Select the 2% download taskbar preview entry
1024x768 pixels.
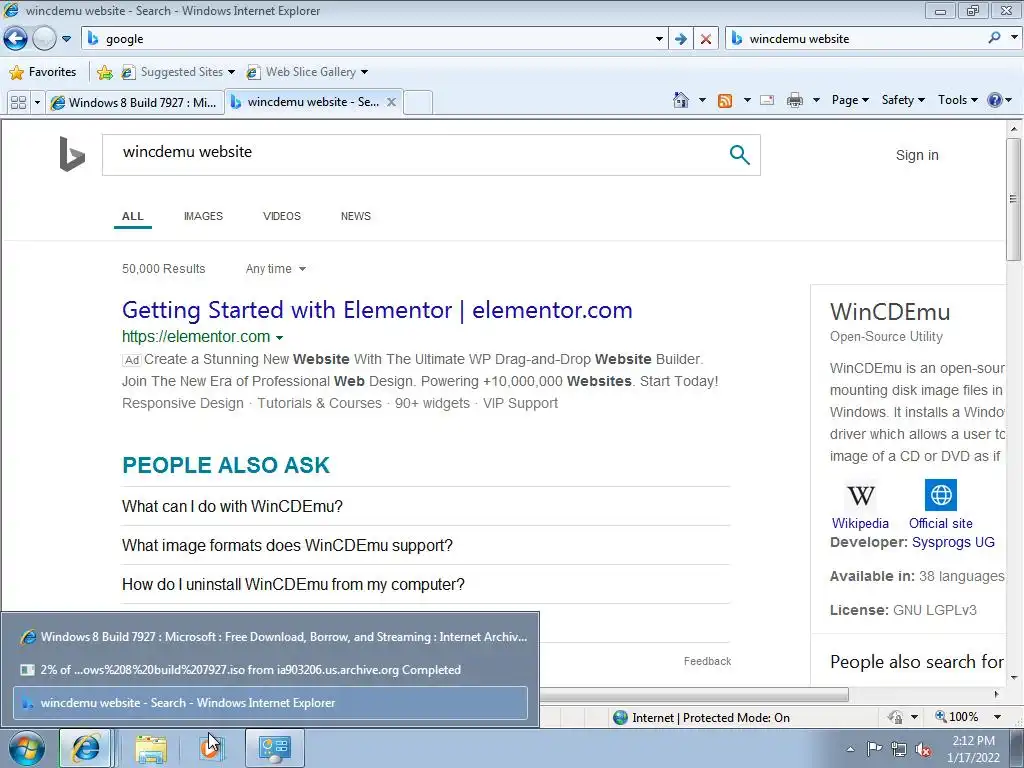coord(270,669)
